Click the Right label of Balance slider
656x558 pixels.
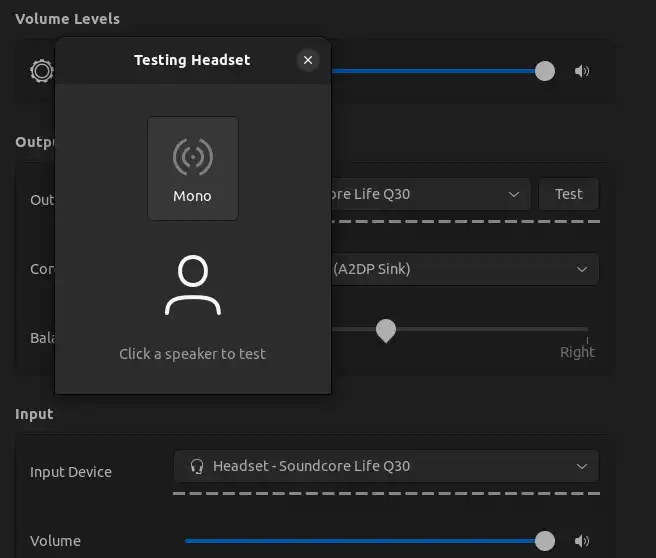pos(577,352)
